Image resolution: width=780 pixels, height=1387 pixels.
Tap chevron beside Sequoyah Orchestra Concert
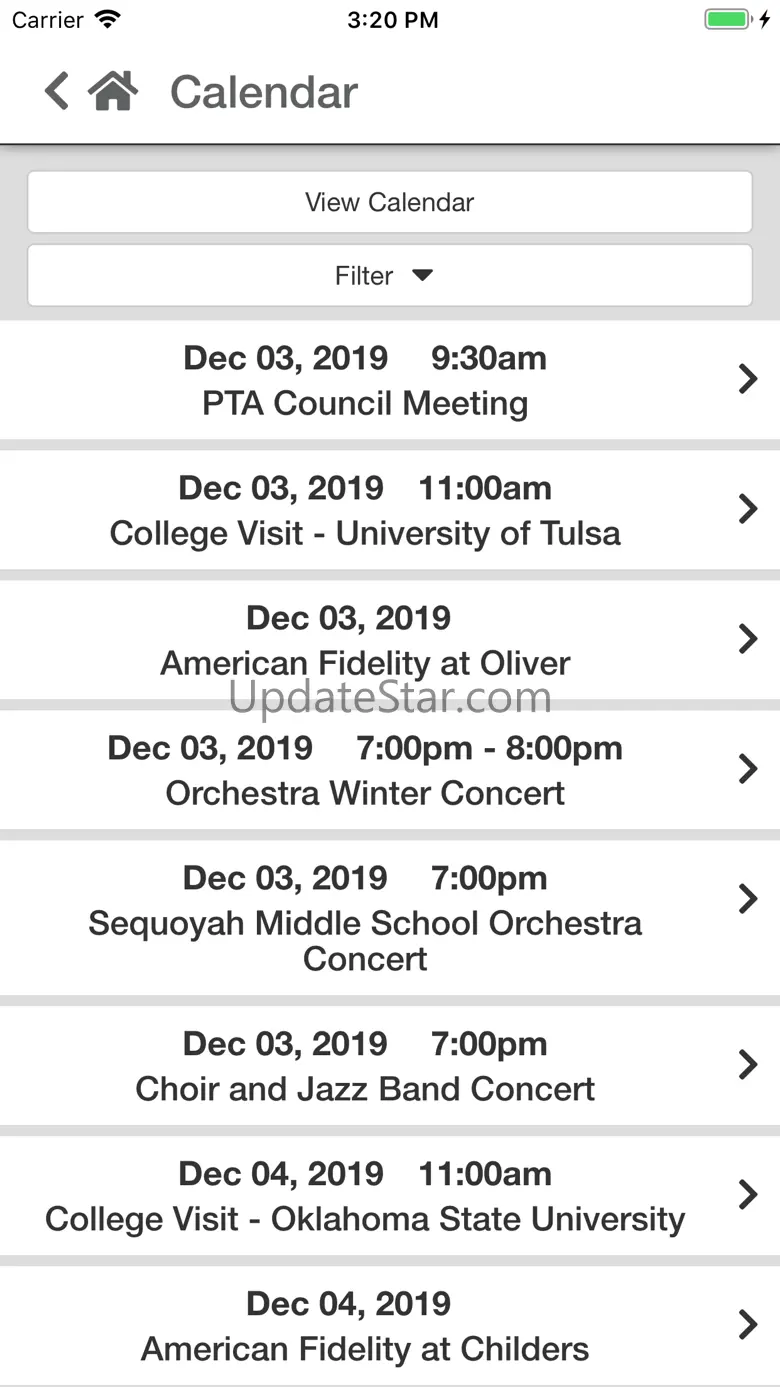click(x=747, y=899)
